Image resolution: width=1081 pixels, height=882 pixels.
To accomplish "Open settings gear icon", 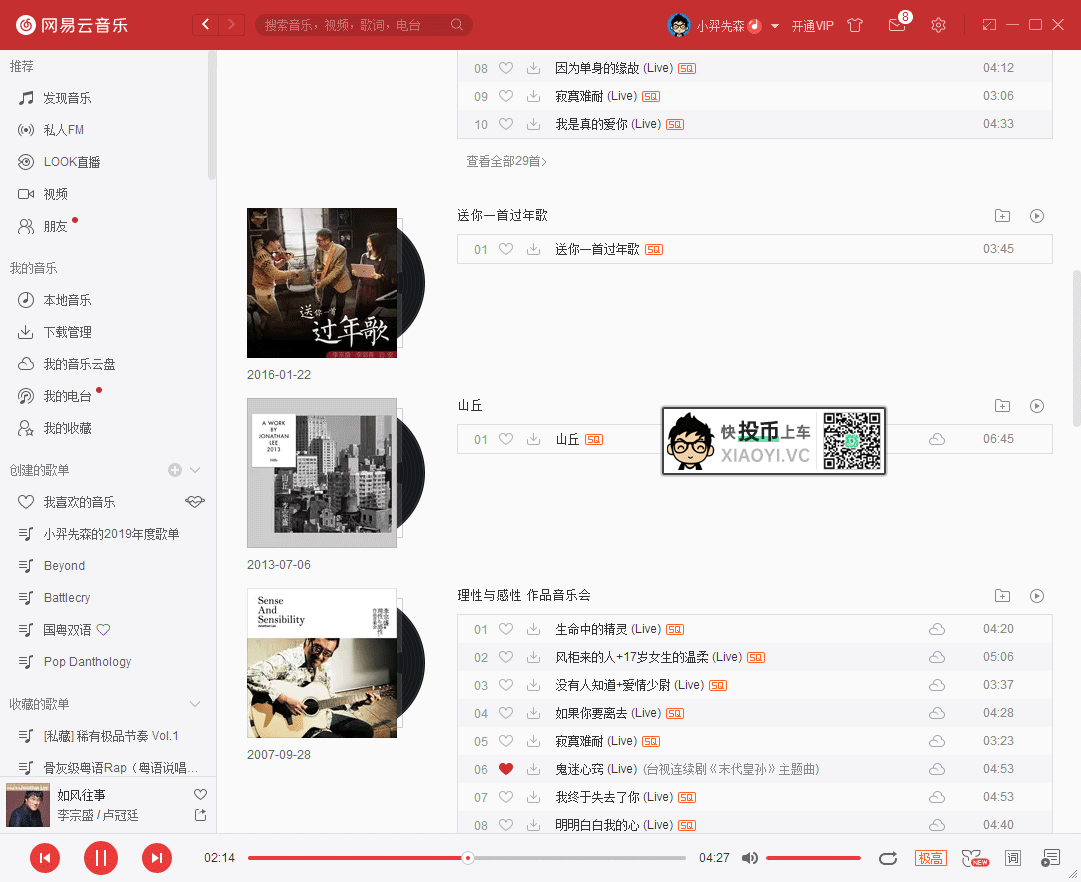I will (x=937, y=24).
